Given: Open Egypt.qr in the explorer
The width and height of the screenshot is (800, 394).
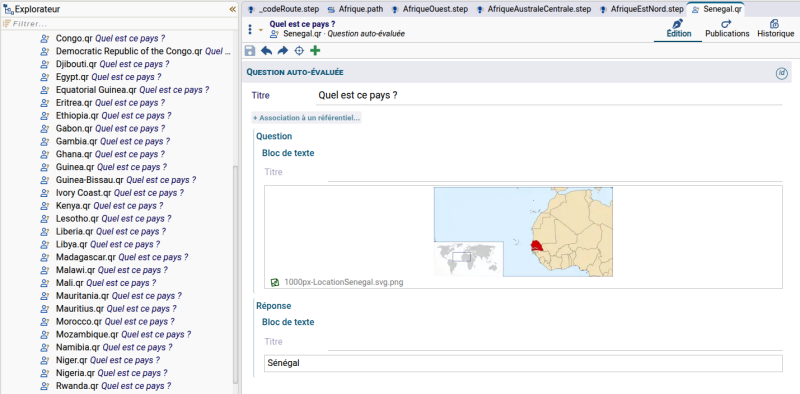Looking at the screenshot, I should (101, 77).
